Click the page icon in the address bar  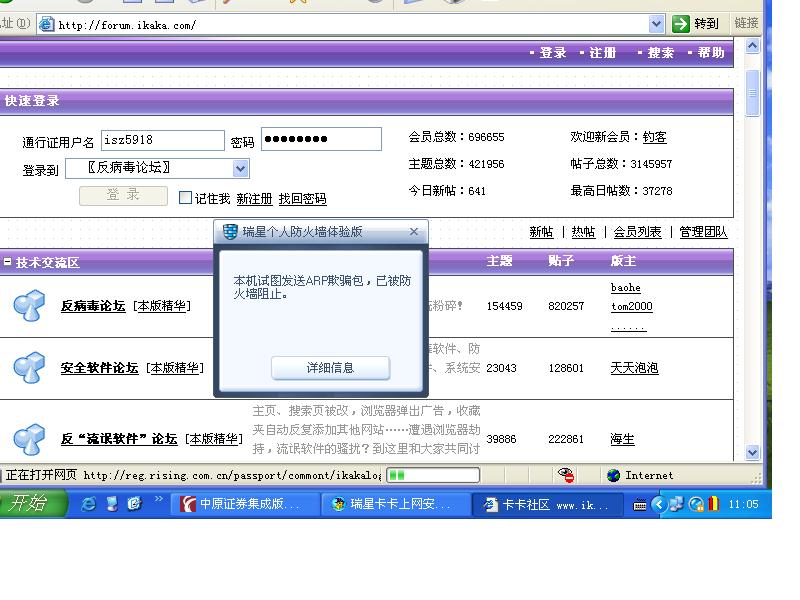click(x=46, y=24)
